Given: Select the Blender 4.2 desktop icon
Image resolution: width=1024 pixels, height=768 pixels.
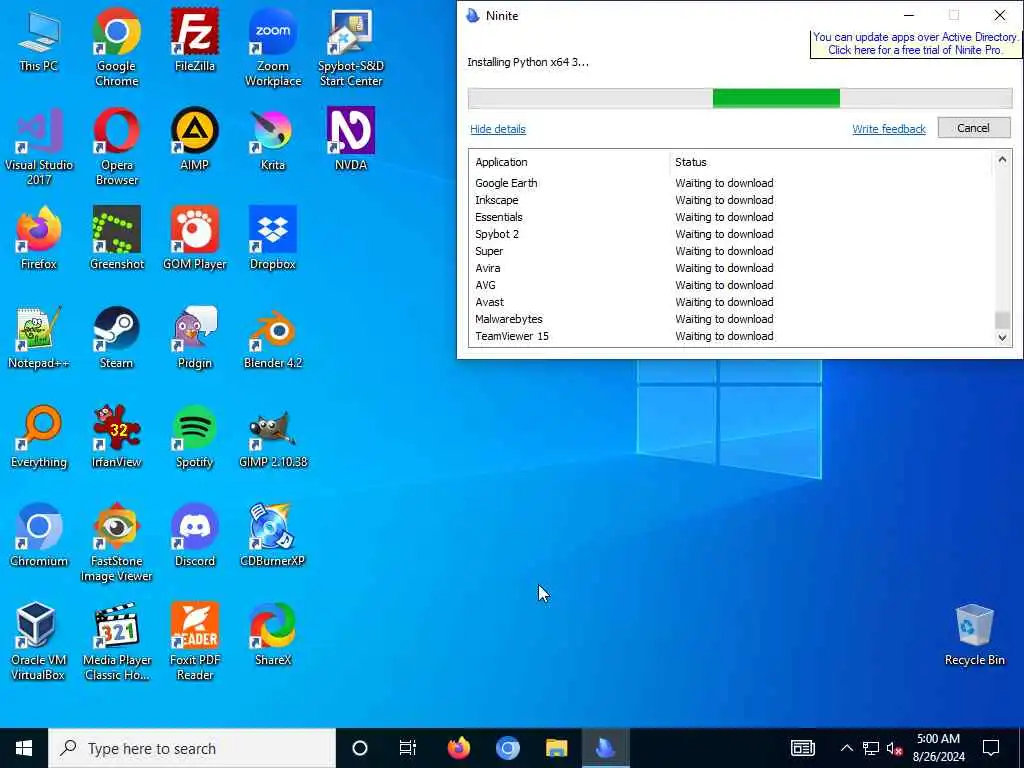Looking at the screenshot, I should (x=273, y=338).
